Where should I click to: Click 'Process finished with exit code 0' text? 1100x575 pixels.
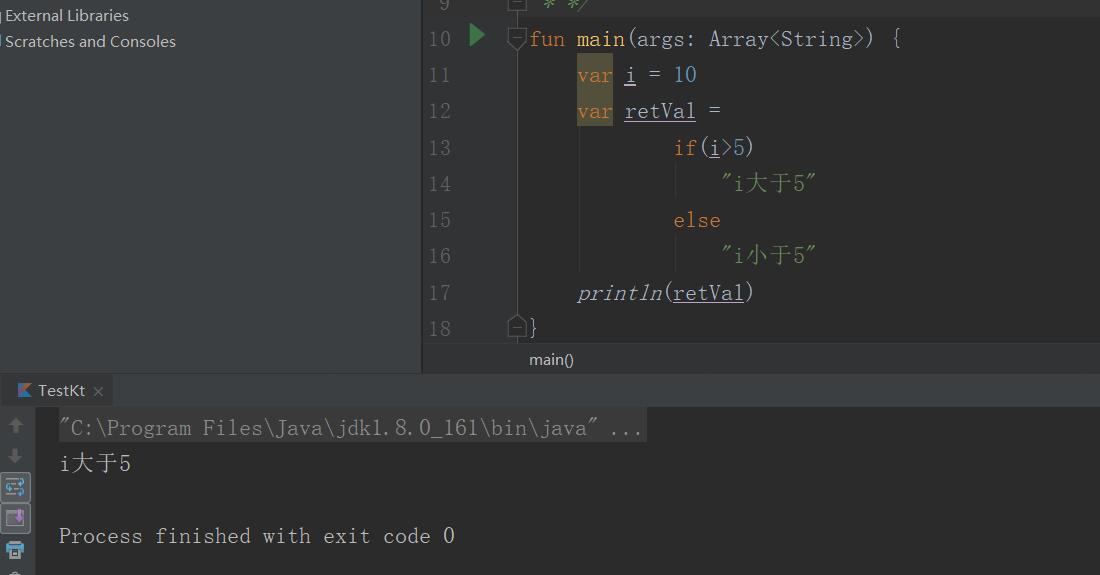click(x=257, y=536)
